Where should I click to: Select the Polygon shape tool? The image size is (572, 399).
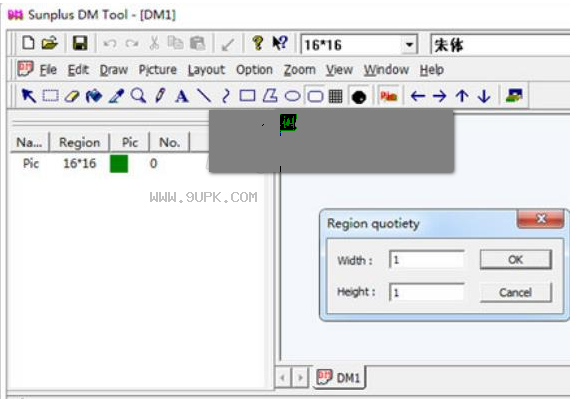[270, 96]
